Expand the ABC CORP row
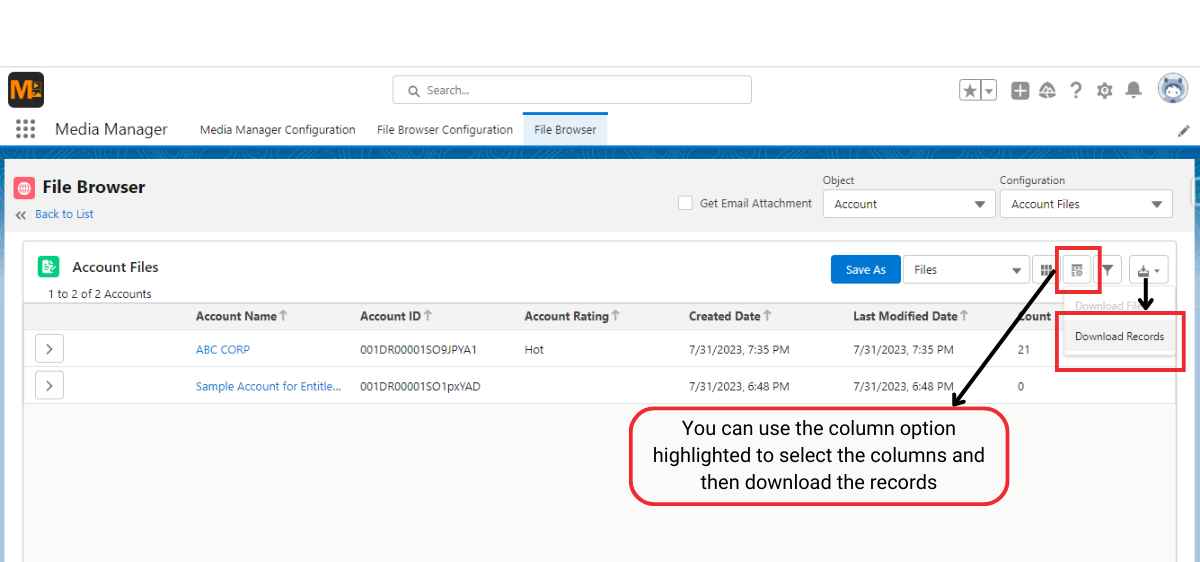 pyautogui.click(x=49, y=349)
